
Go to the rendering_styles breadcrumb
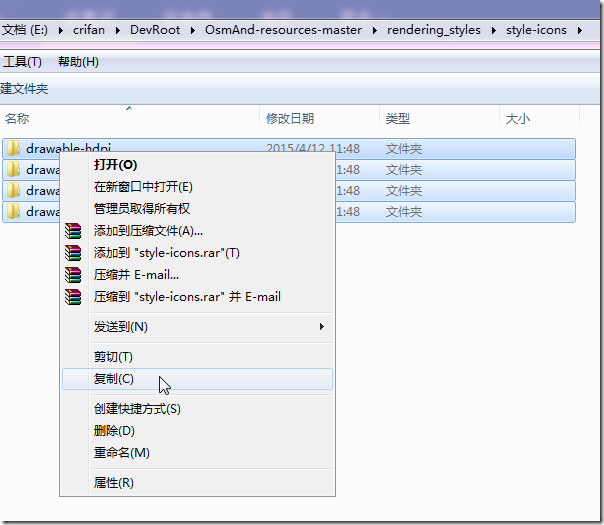coord(434,30)
